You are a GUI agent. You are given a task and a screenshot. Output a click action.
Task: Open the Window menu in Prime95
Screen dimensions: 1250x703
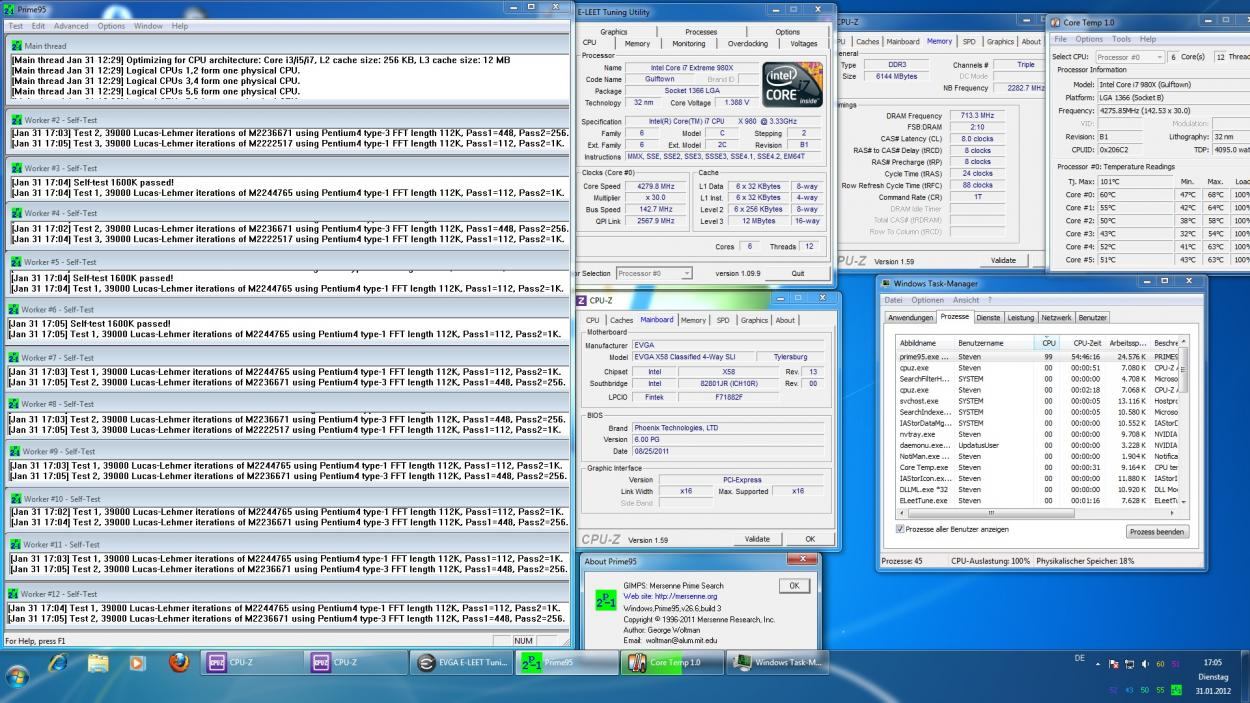coord(148,26)
